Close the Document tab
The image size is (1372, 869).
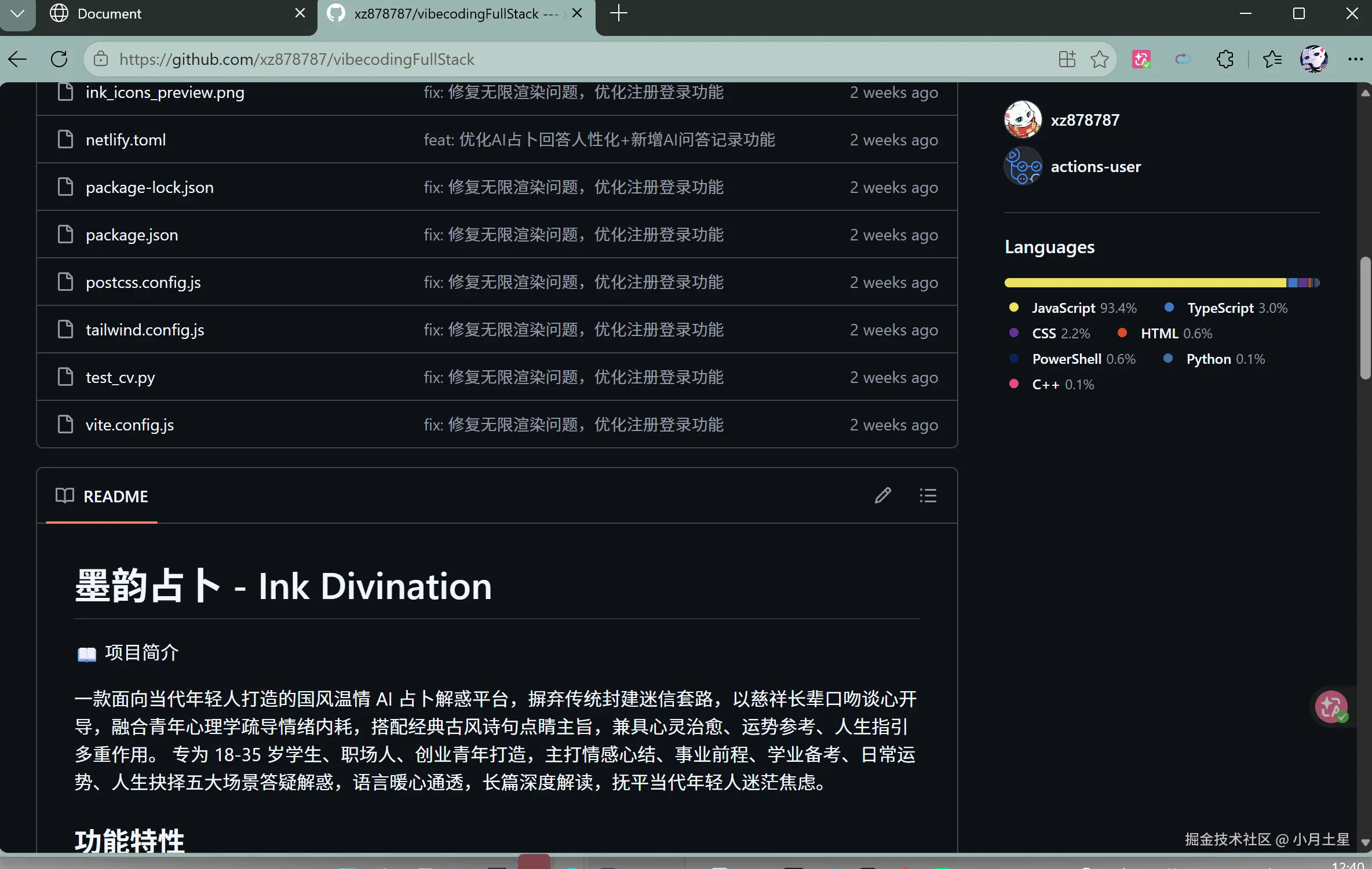300,13
